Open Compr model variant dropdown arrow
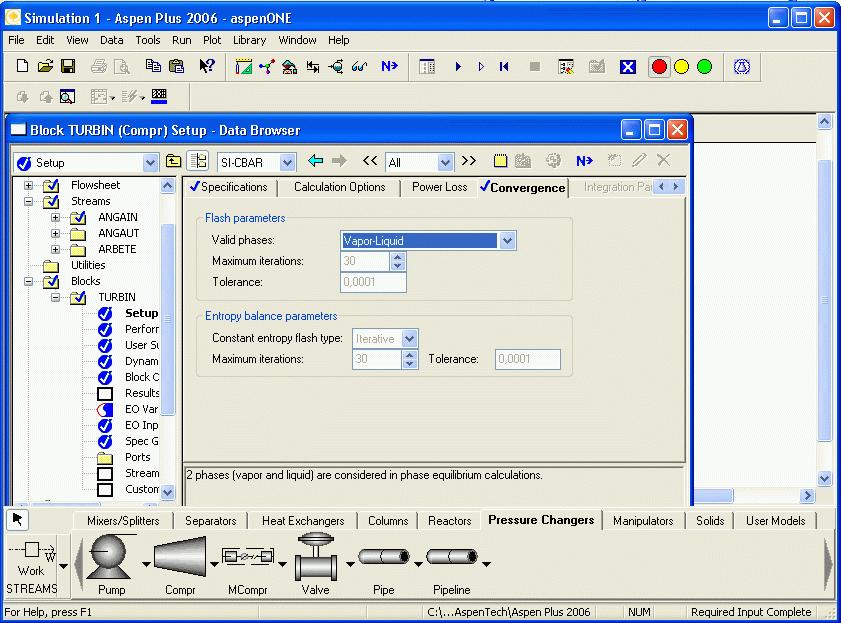 [214, 564]
